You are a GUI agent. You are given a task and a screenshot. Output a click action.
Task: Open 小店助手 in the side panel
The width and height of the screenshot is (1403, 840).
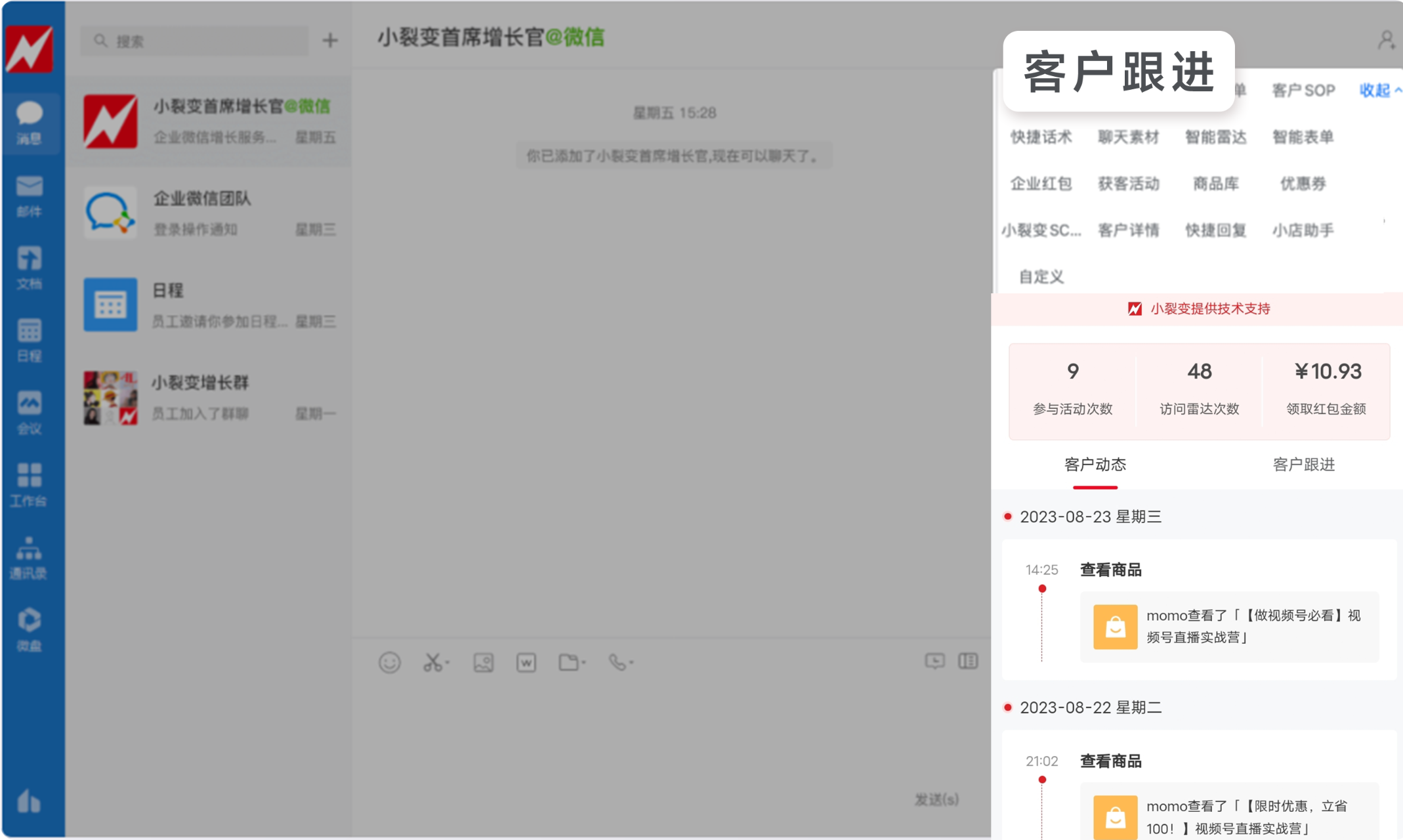[x=1303, y=230]
